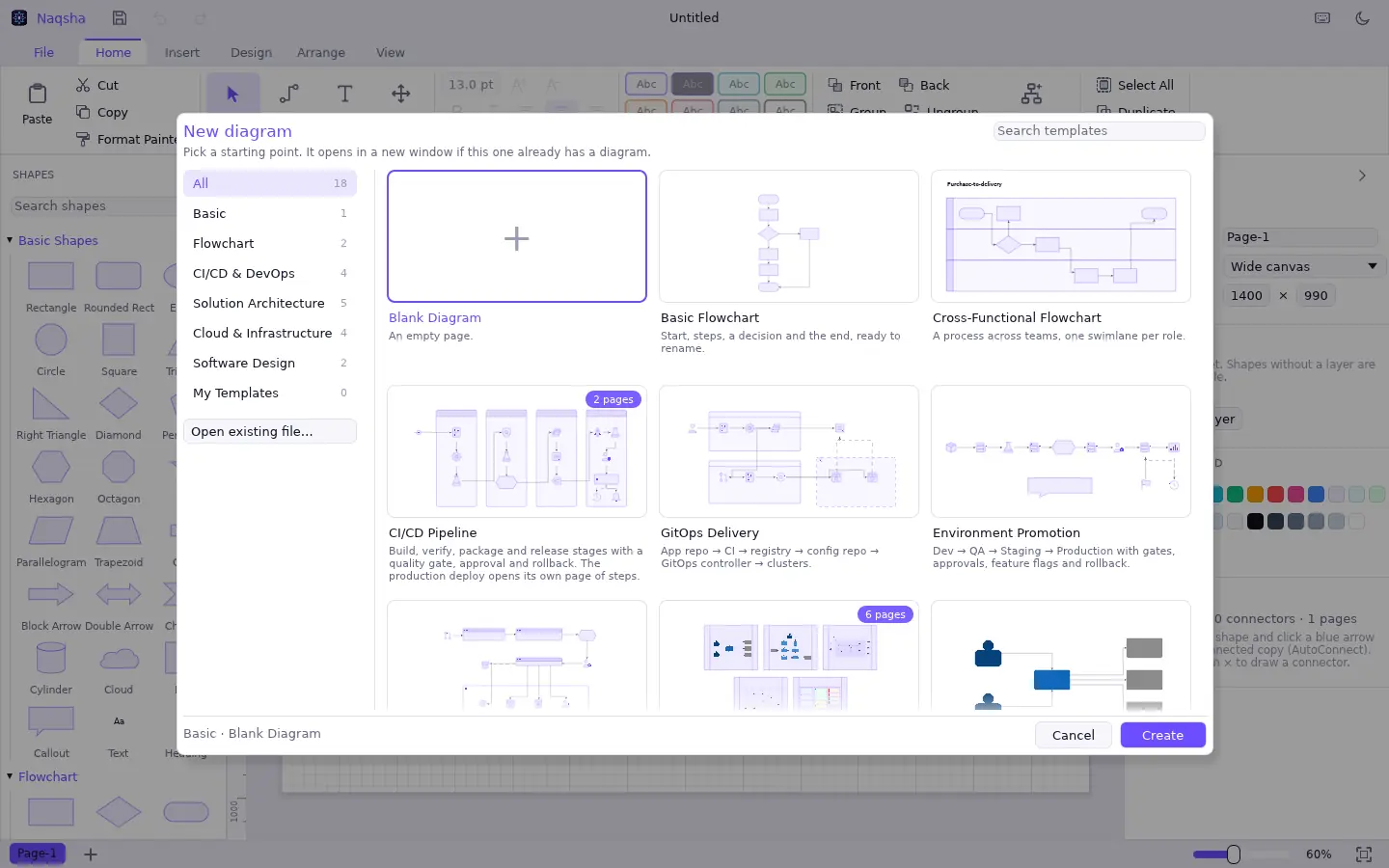The height and width of the screenshot is (868, 1389).
Task: Toggle dark mode with the moon icon
Action: point(1362,18)
